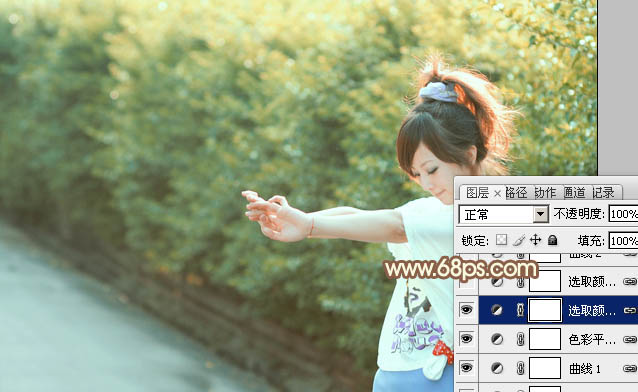The image size is (638, 392).
Task: Click the link icon at right of 色彩平... row
Action: point(629,339)
